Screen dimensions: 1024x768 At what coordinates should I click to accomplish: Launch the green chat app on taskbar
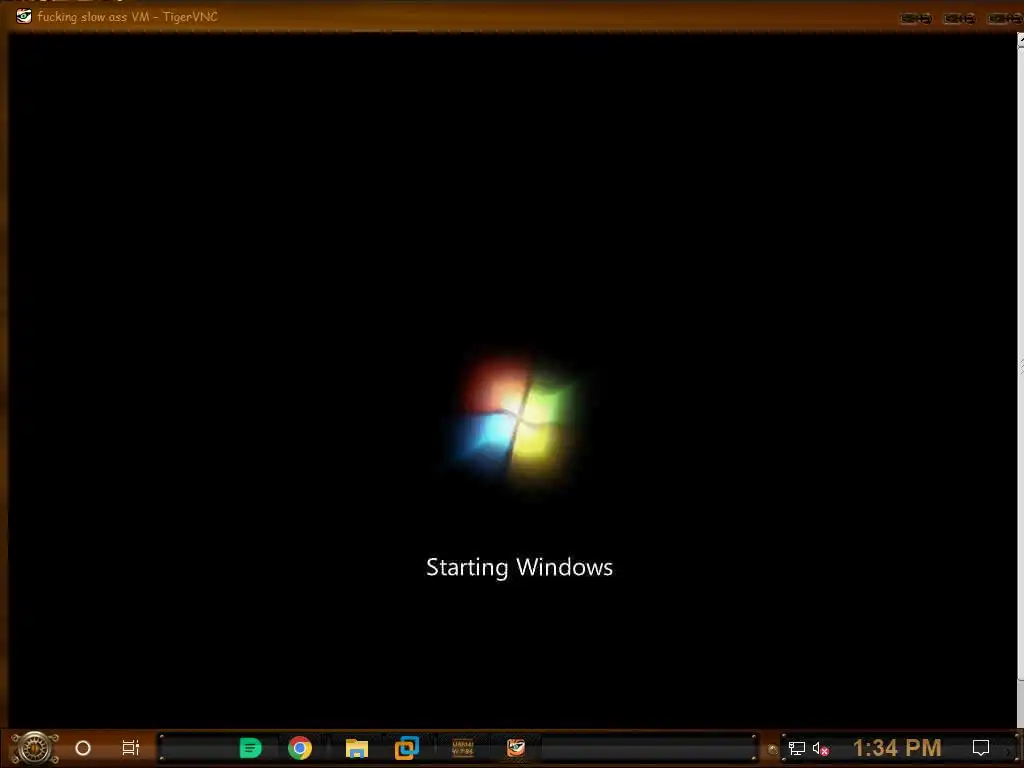tap(250, 748)
